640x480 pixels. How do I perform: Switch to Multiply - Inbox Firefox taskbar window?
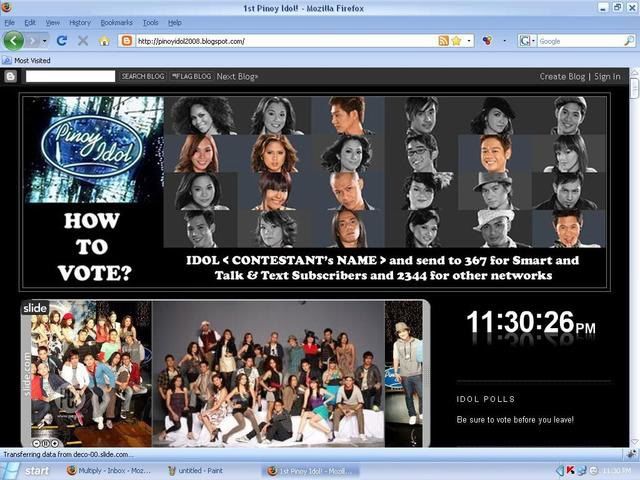109,471
